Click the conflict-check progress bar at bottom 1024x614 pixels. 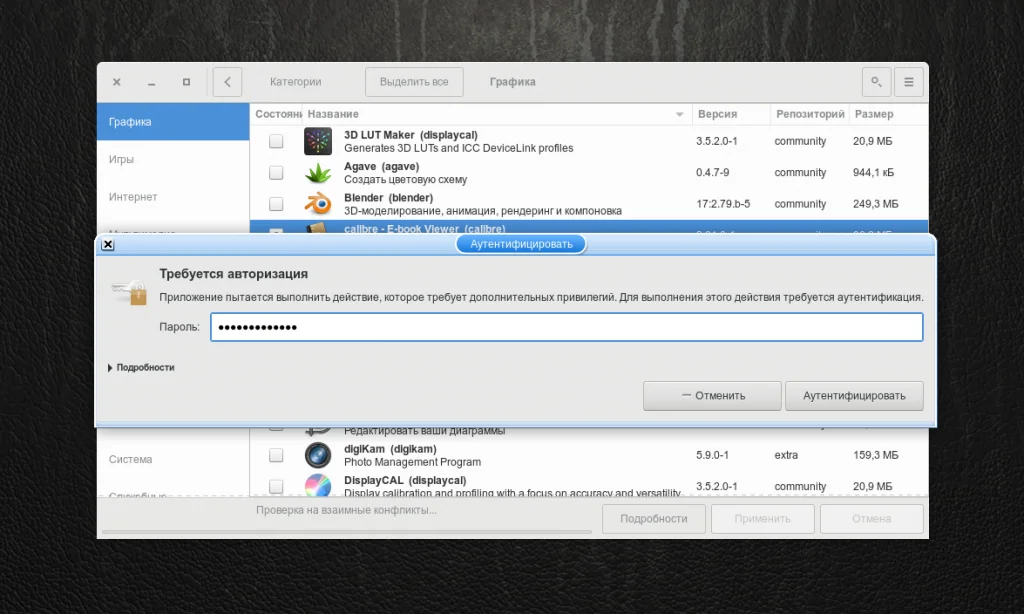347,532
